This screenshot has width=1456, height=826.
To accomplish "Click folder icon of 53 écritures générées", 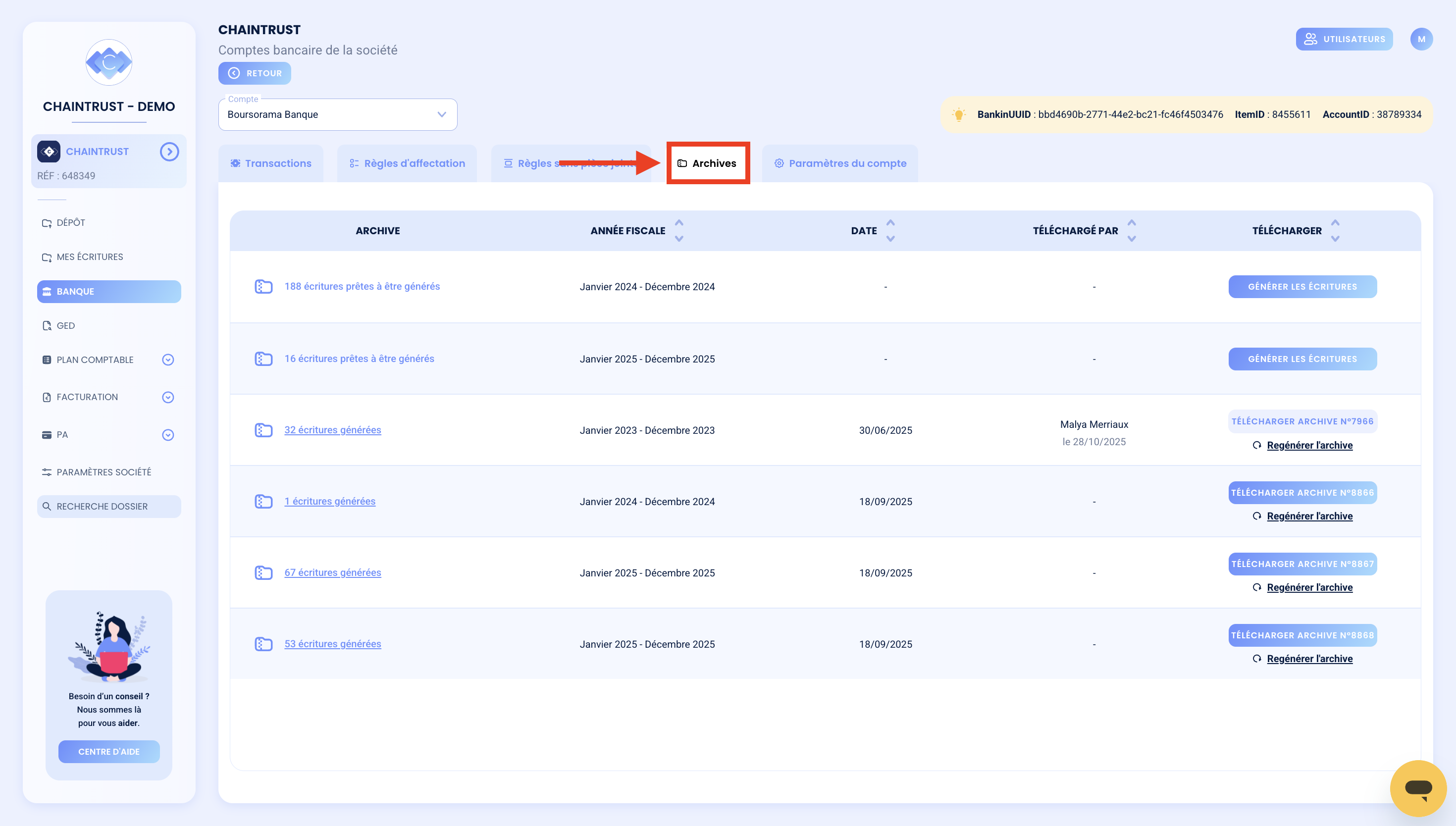I will (263, 644).
